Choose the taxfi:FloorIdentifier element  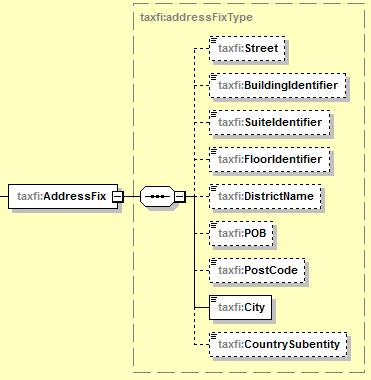(x=269, y=160)
